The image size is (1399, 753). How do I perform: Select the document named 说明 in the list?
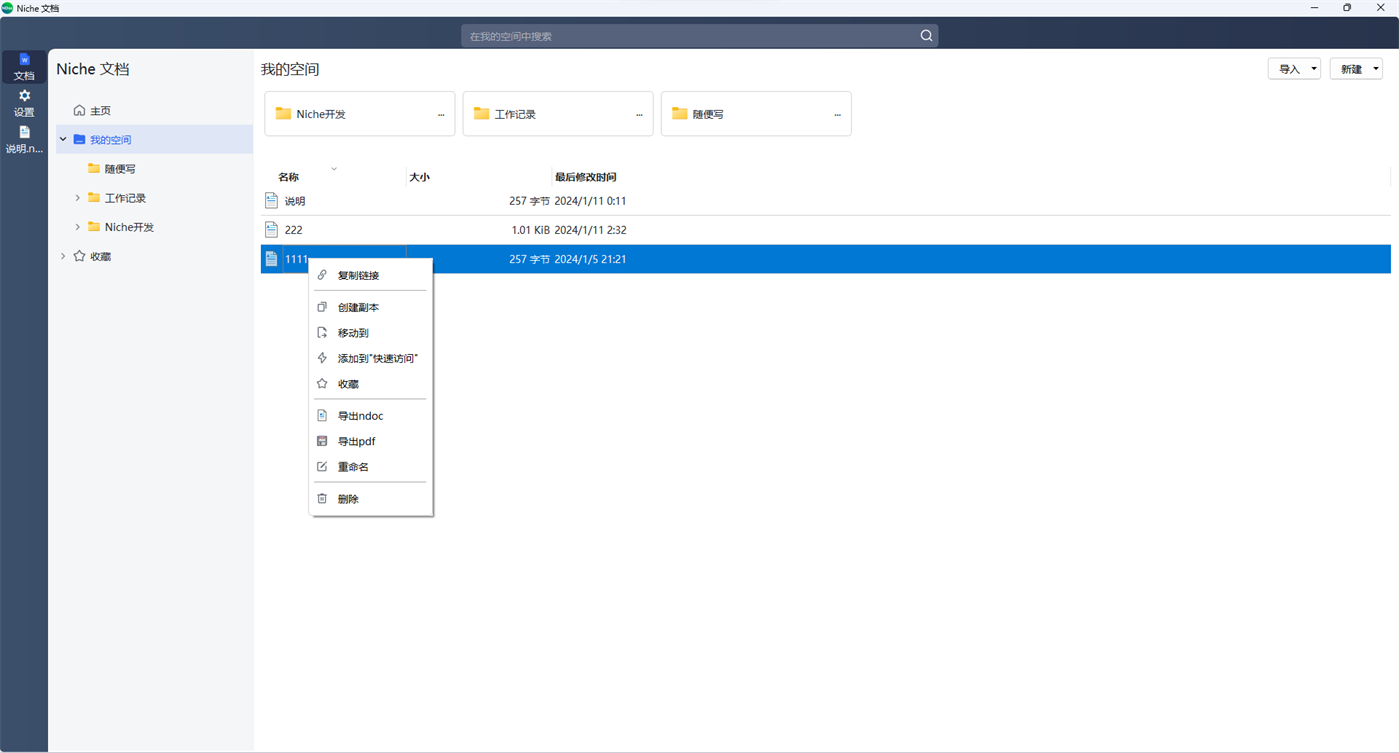pyautogui.click(x=293, y=200)
